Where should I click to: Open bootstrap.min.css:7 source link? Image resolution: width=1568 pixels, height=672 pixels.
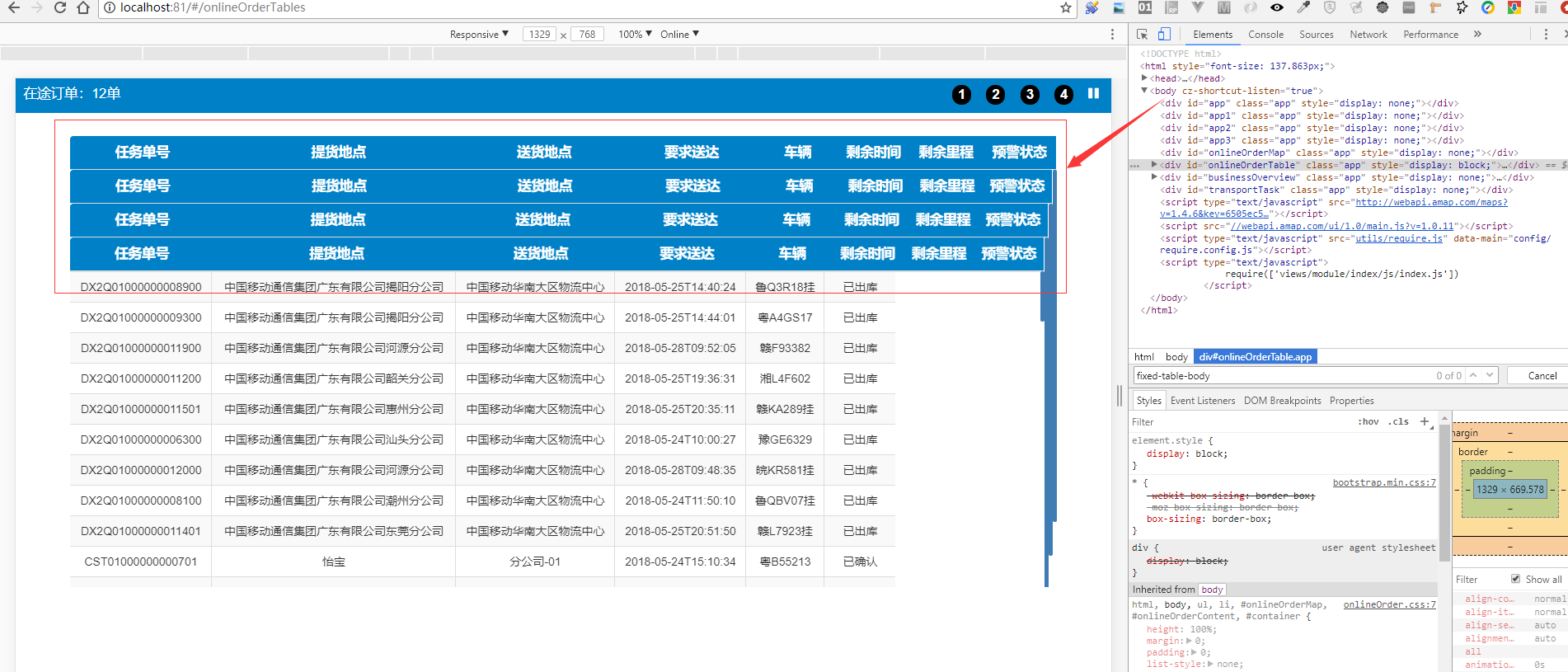coord(1384,482)
